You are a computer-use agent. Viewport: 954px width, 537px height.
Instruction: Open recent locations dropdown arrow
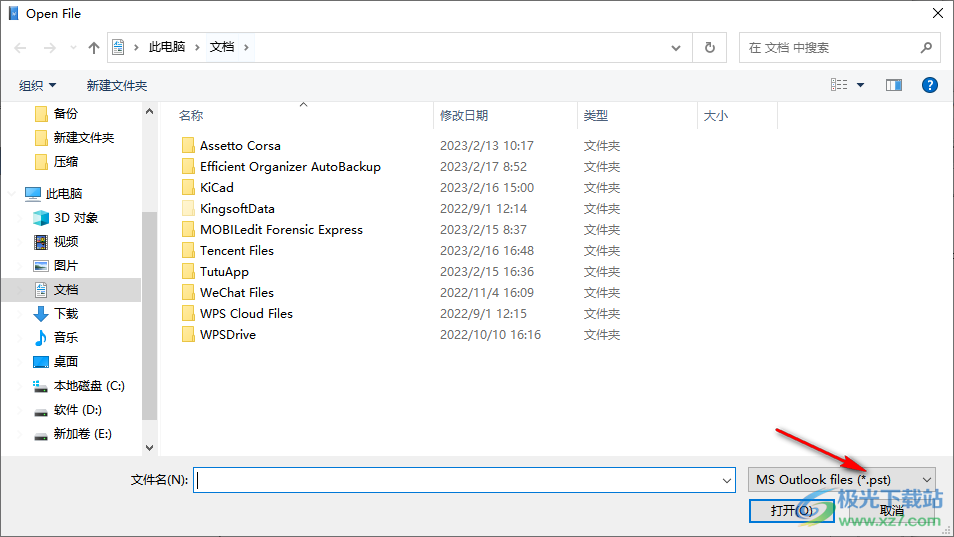[x=73, y=47]
